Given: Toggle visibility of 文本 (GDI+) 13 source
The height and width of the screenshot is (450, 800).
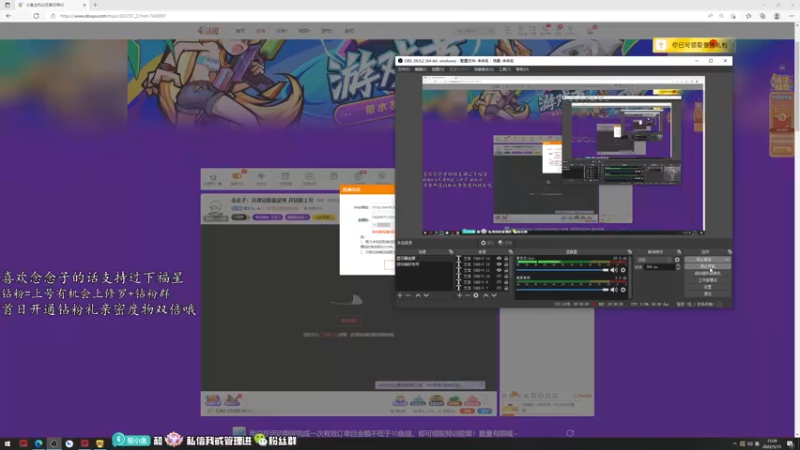Looking at the screenshot, I should pos(499,259).
